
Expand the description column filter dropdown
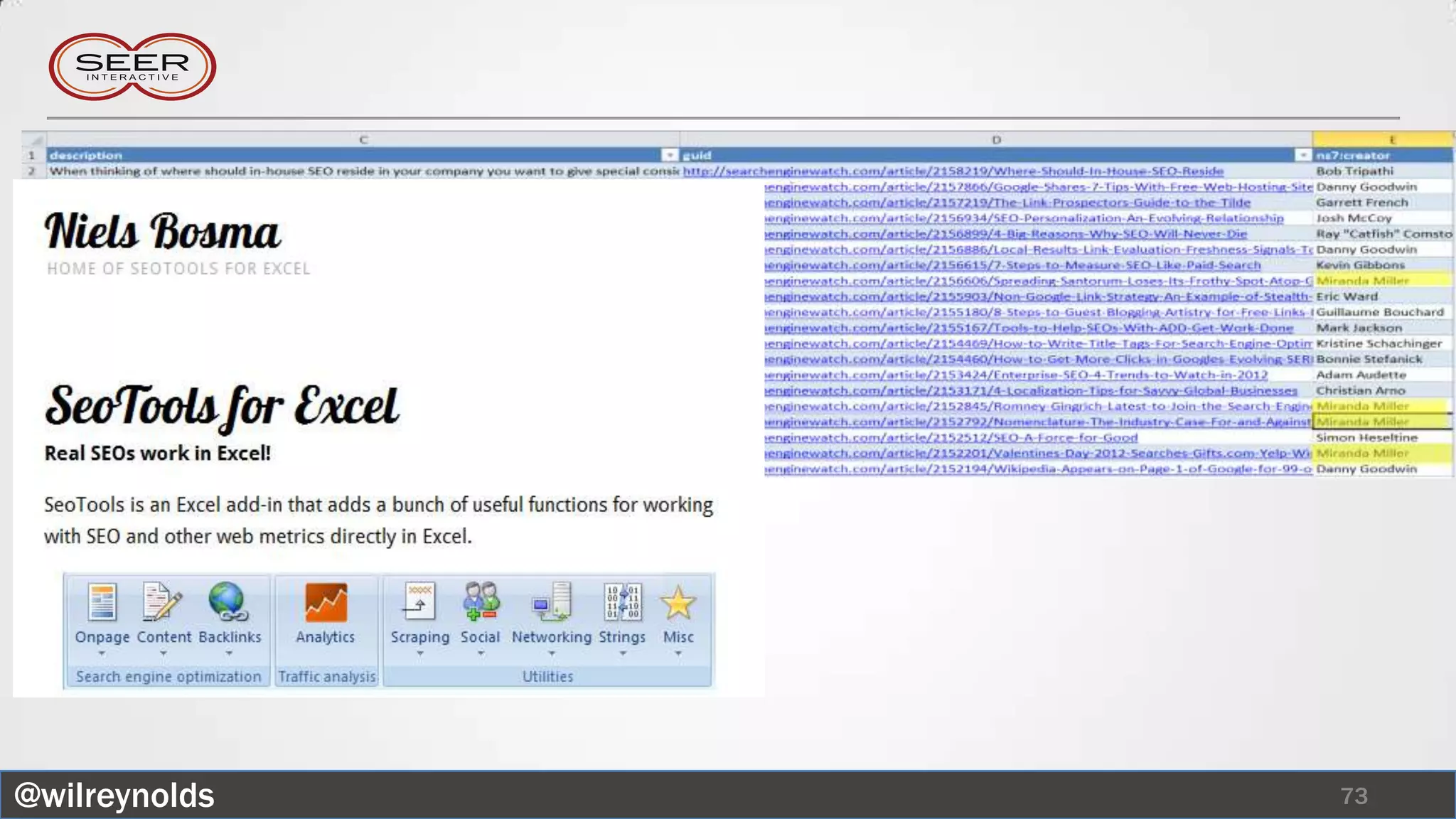pos(670,155)
